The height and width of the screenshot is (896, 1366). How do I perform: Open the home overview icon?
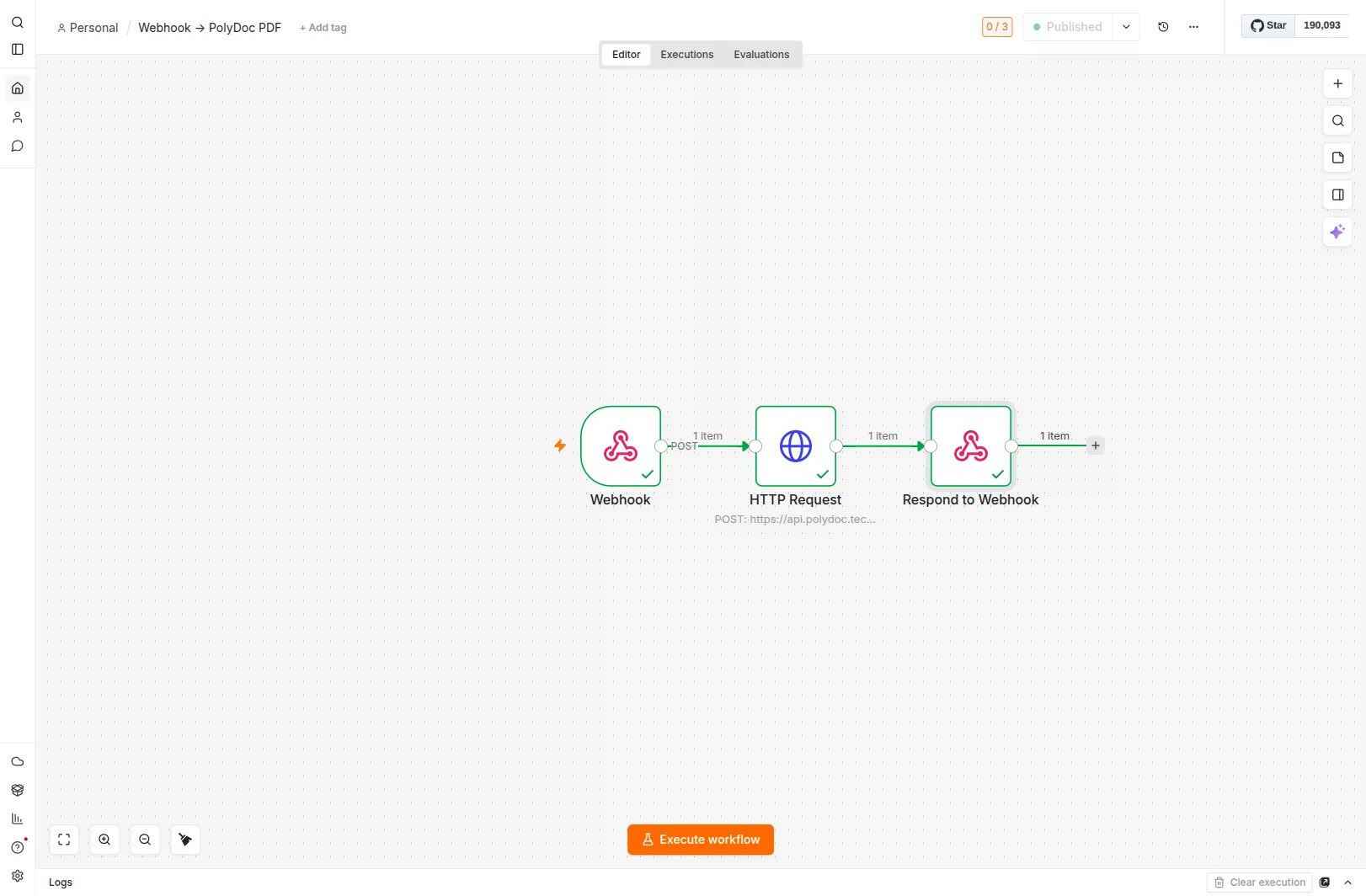click(x=17, y=88)
